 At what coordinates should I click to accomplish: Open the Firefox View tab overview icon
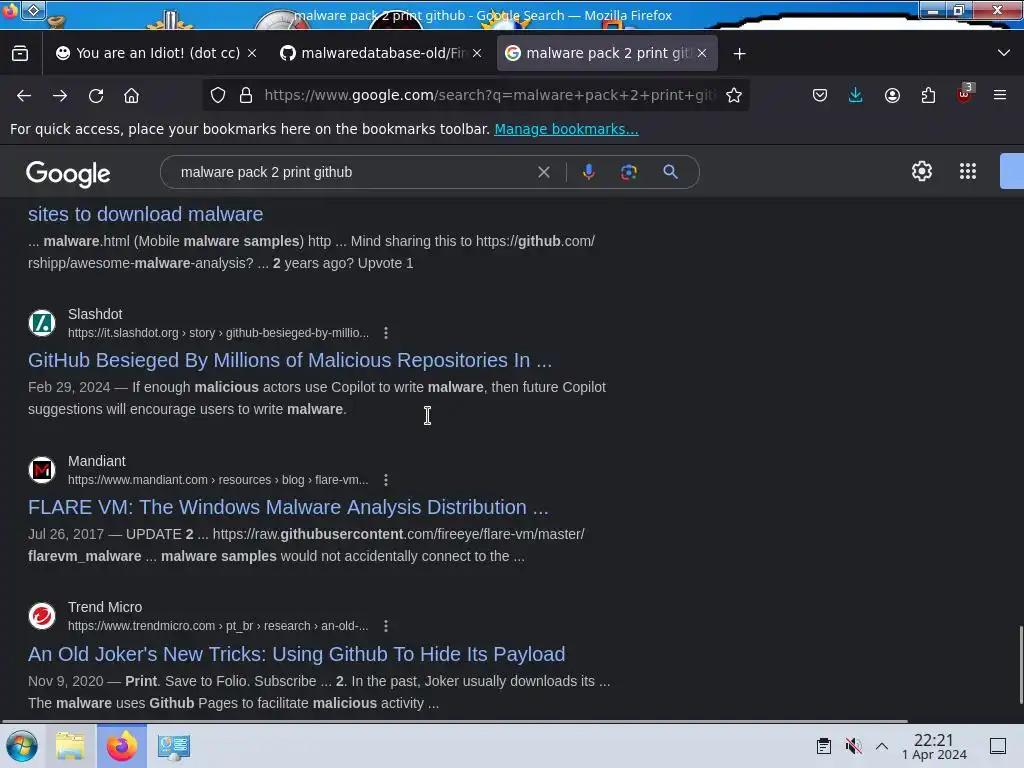[20, 54]
